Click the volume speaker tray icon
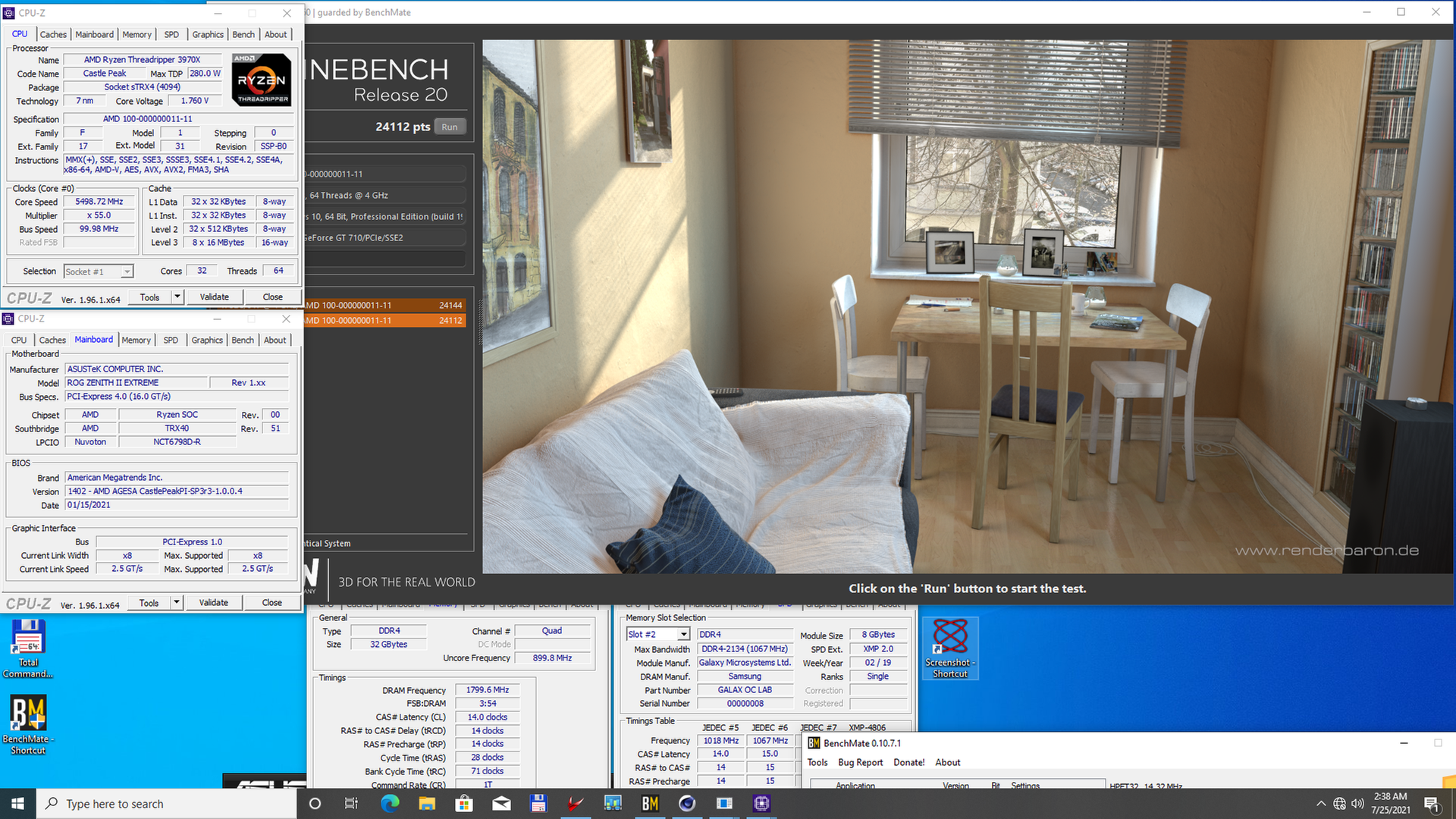 click(1357, 804)
